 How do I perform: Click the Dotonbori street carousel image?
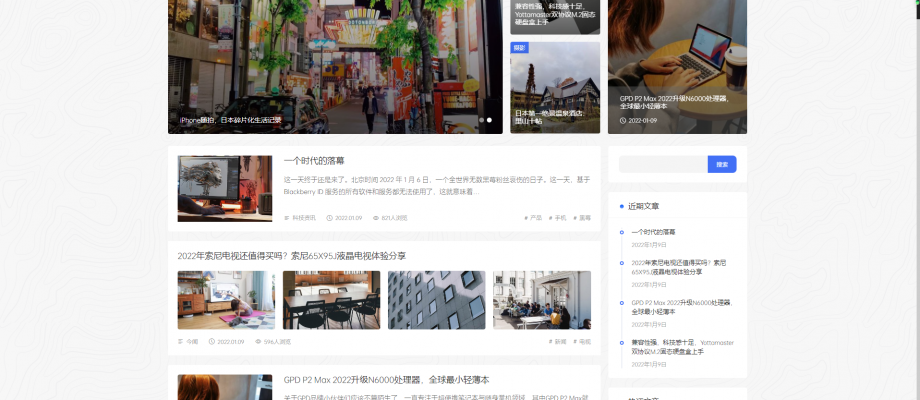click(335, 67)
